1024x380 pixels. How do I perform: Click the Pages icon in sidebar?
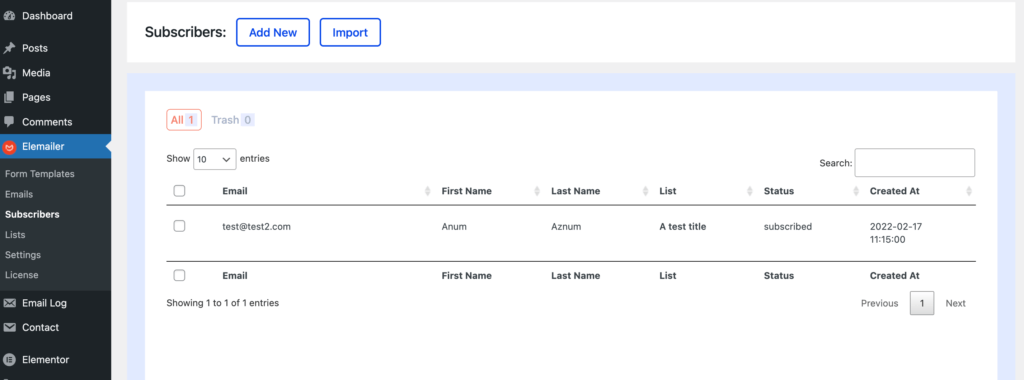coord(9,97)
